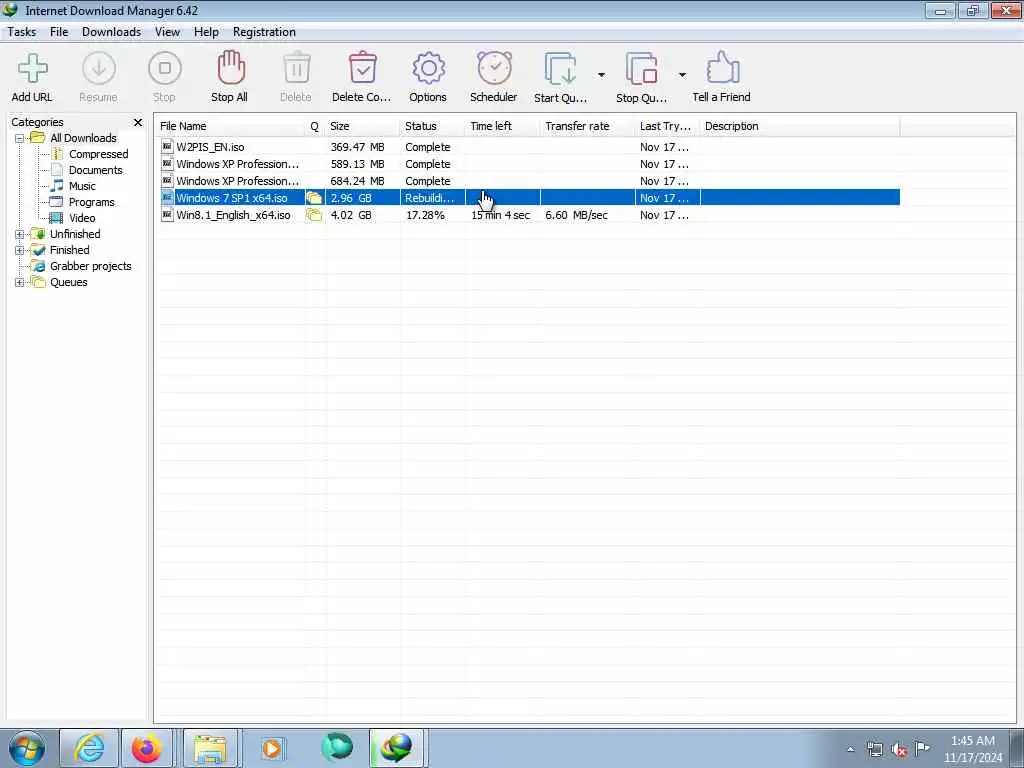The image size is (1024, 768).
Task: Select the Windows 7 SP1 x64.iso row
Action: [528, 198]
